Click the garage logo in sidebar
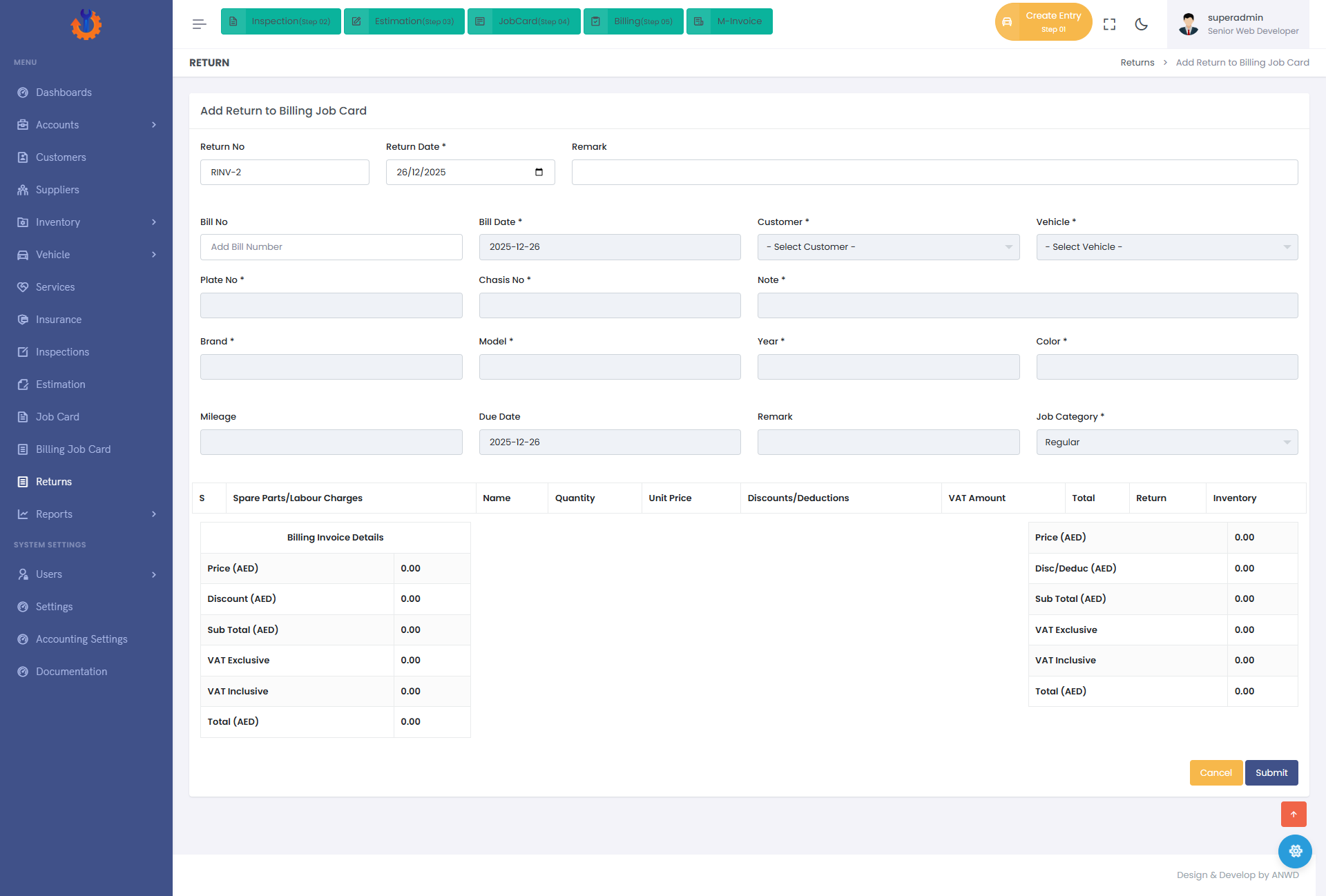This screenshot has width=1326, height=896. [x=86, y=24]
